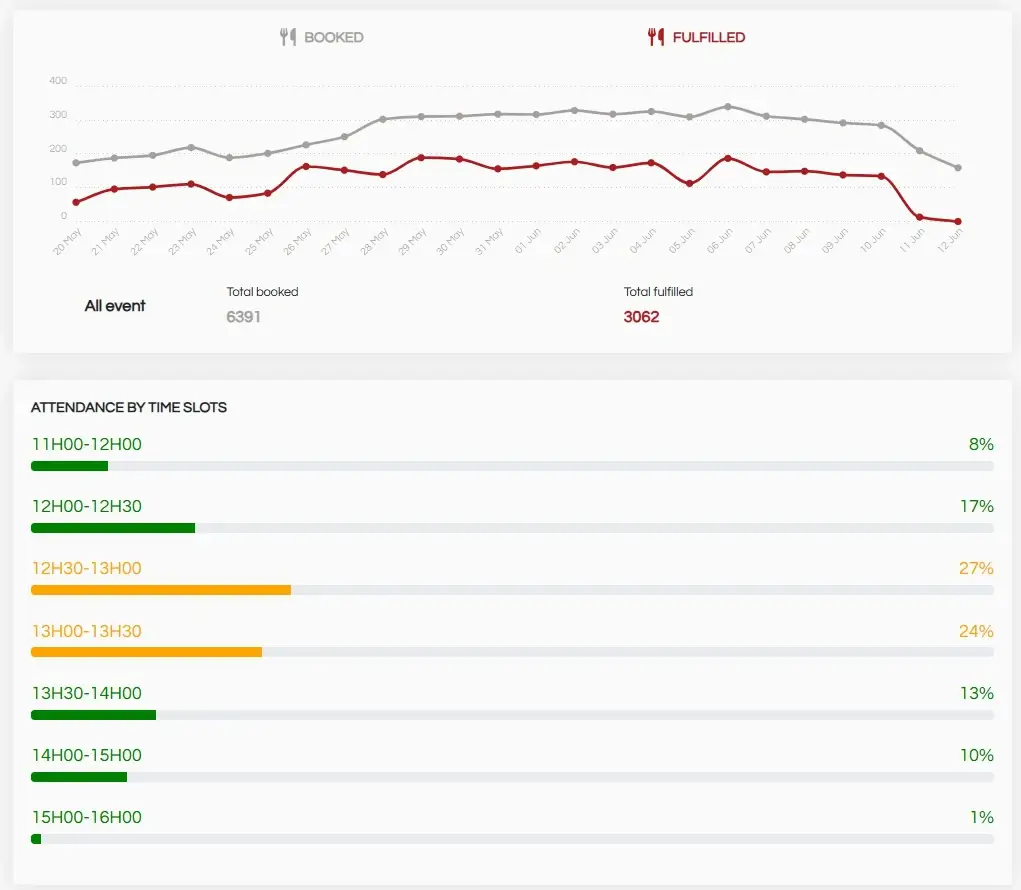
Task: Click the booked data point for 06 Jun
Action: click(x=728, y=106)
